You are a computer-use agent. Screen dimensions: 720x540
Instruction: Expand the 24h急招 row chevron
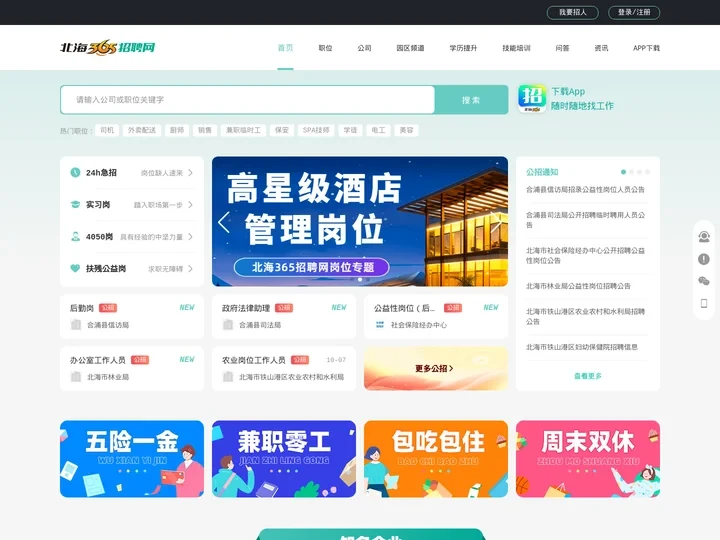(190, 173)
